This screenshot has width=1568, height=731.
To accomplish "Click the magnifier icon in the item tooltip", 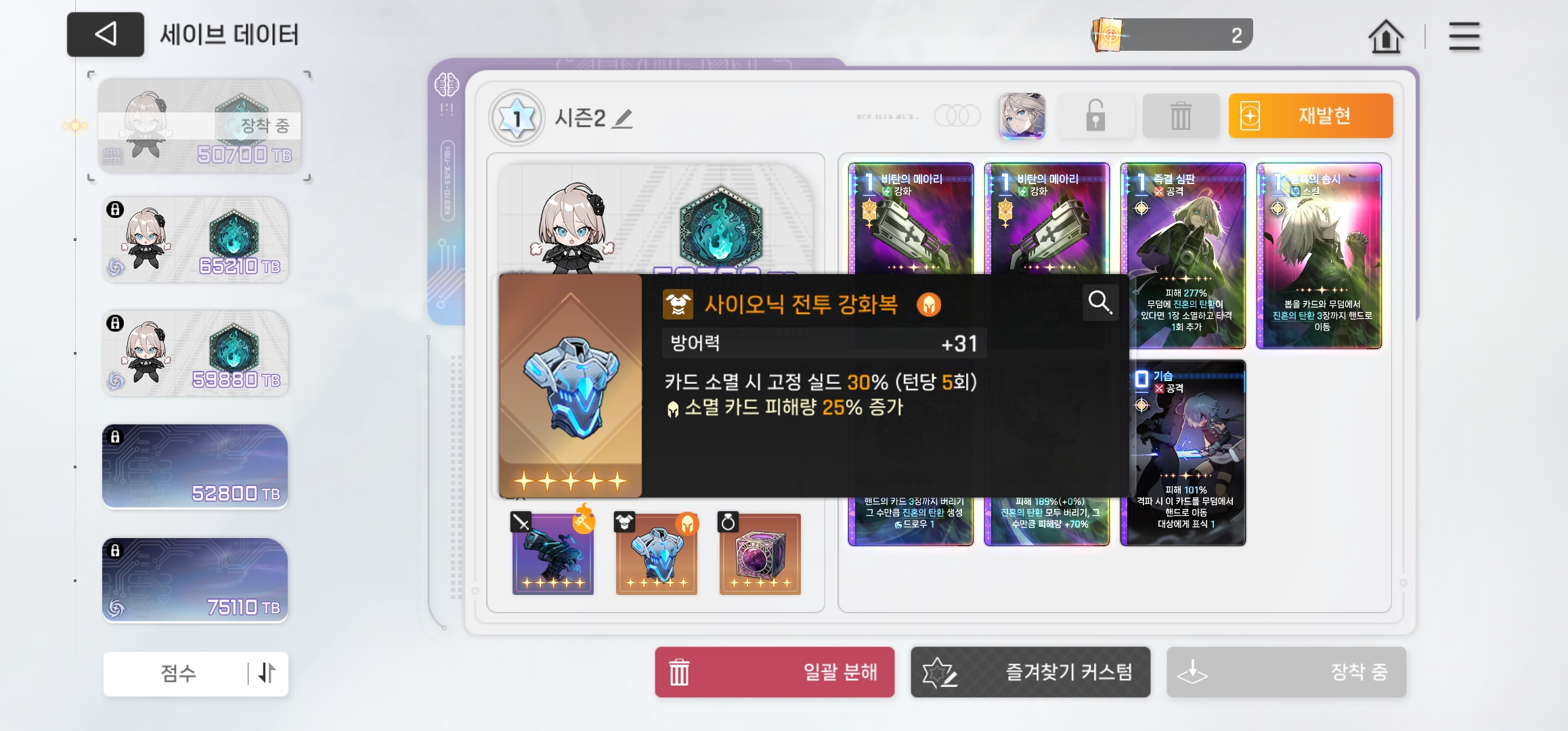I will (x=1099, y=302).
